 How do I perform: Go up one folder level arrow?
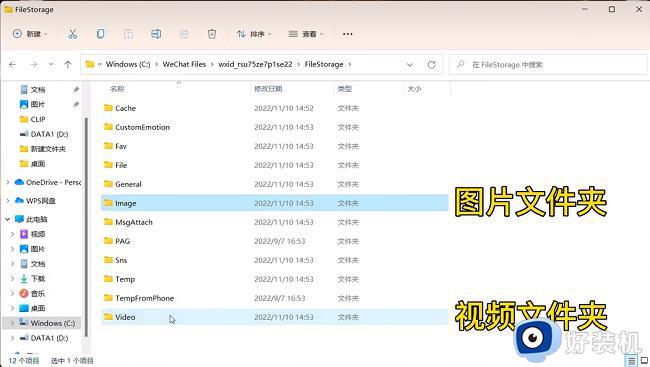tap(68, 64)
